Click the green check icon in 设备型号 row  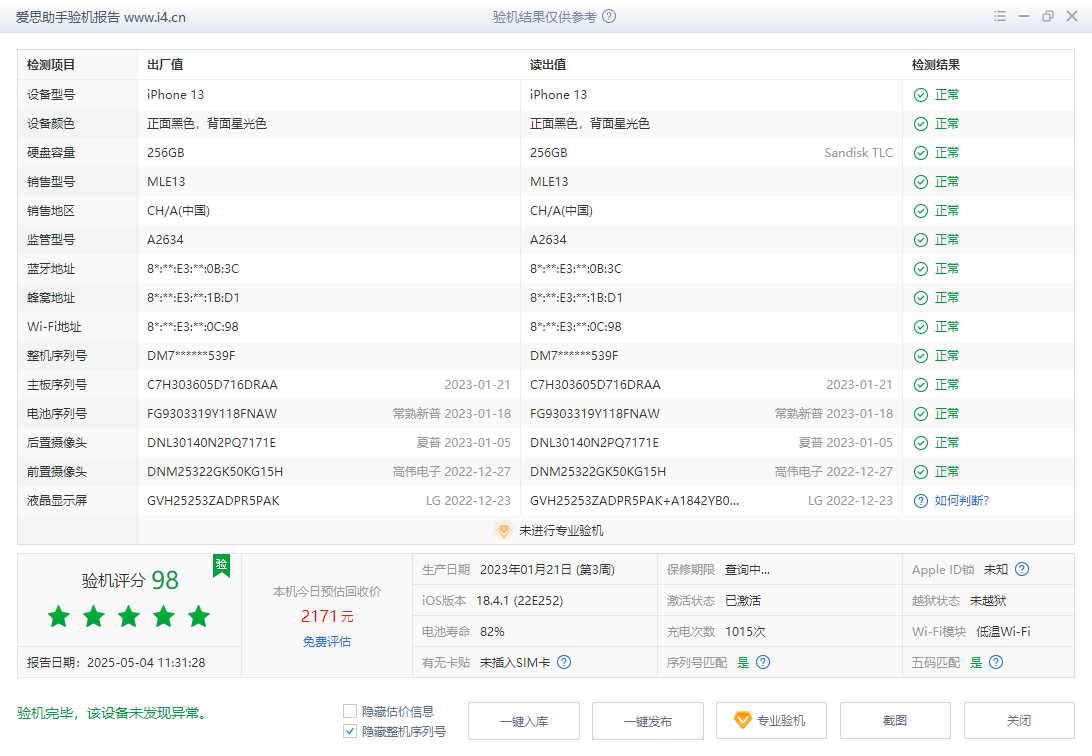(921, 95)
